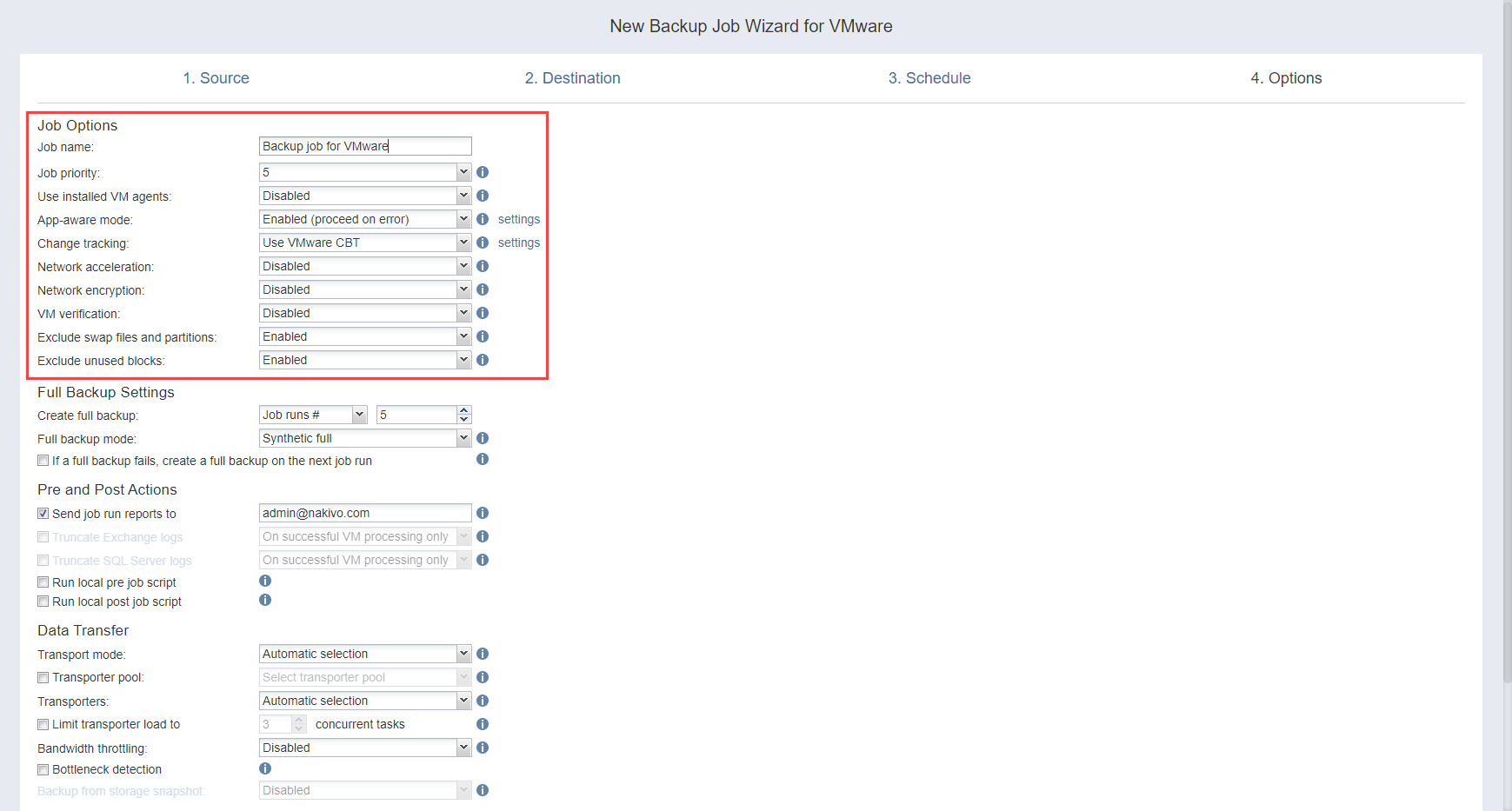This screenshot has height=811, width=1512.
Task: Click info icon beside Send job run reports
Action: tap(483, 513)
